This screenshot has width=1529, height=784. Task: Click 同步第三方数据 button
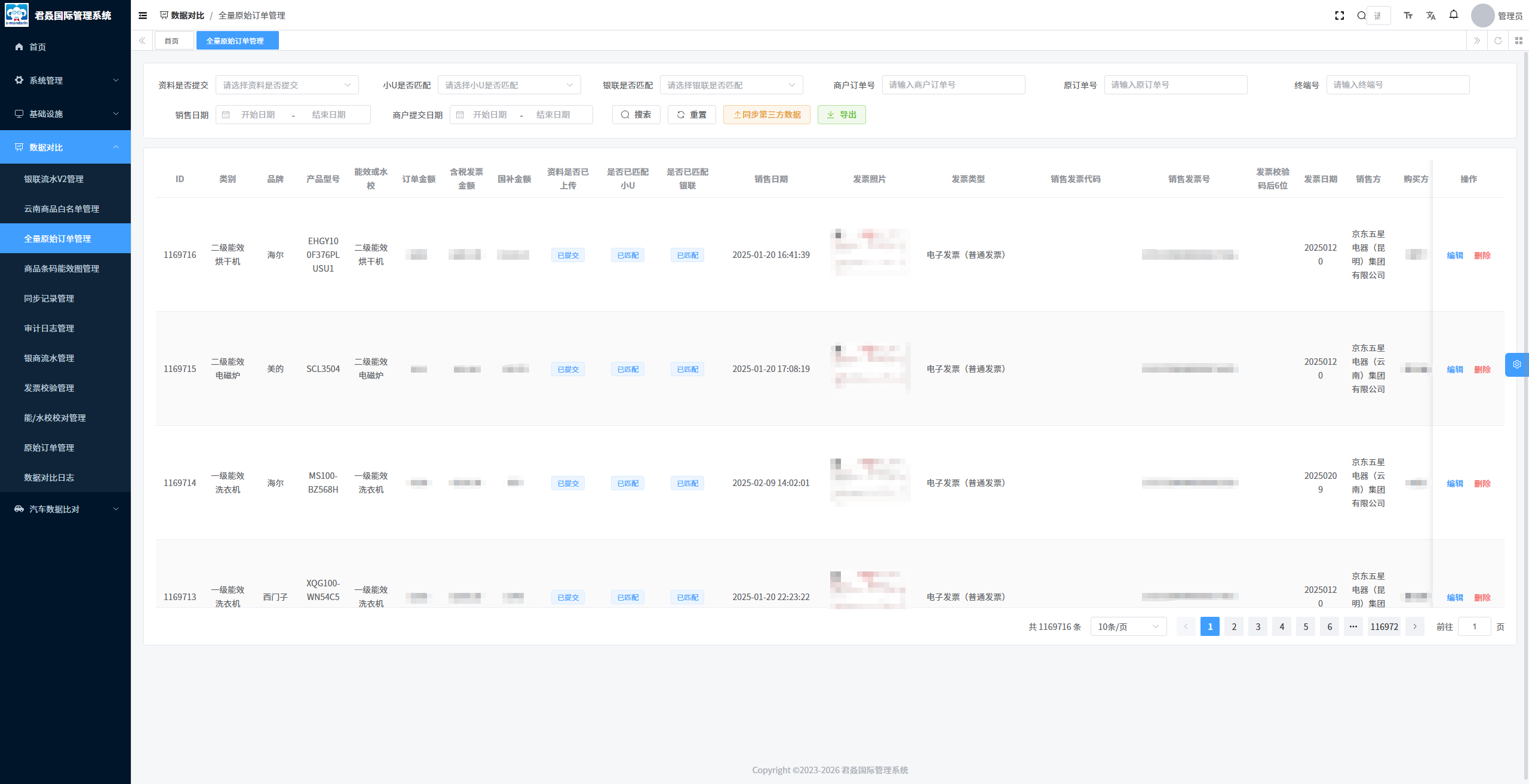click(767, 115)
